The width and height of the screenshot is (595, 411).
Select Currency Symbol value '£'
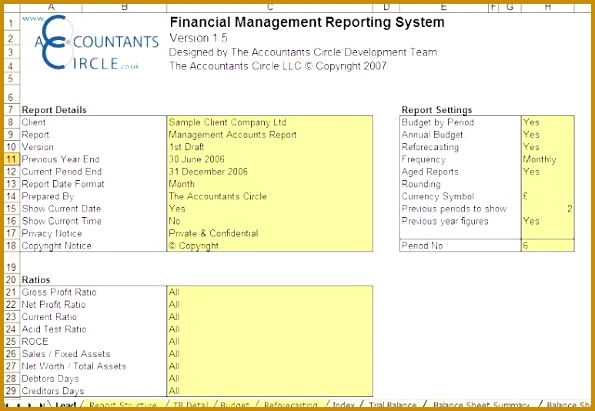tap(548, 196)
